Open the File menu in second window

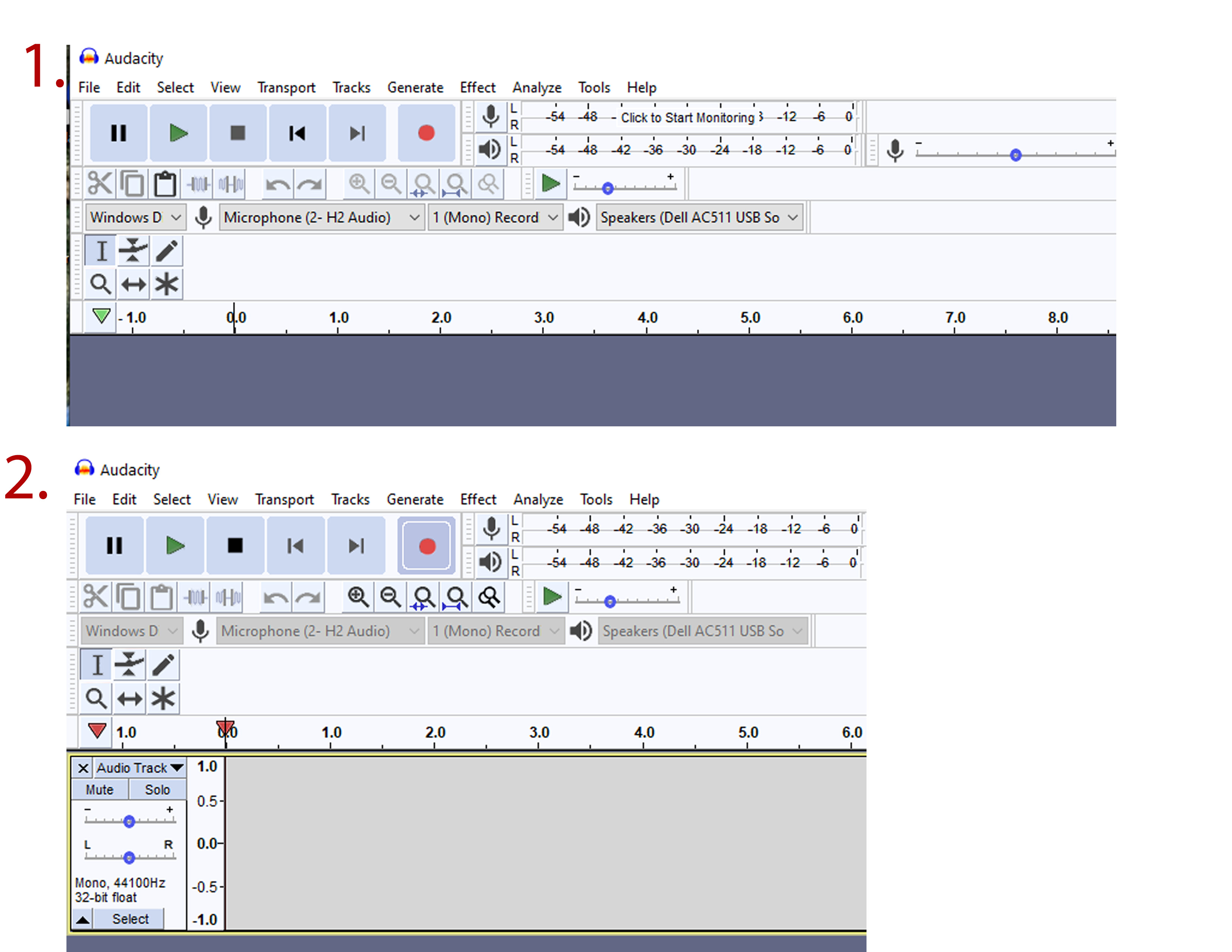(x=85, y=499)
